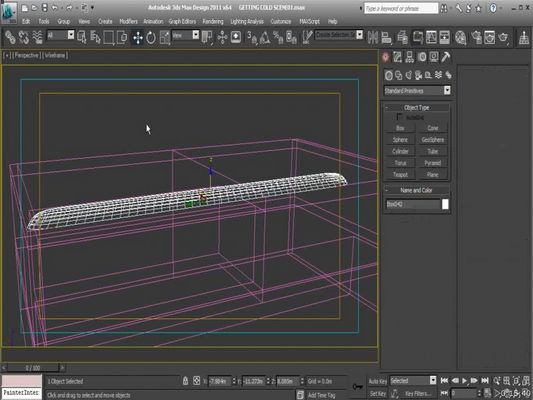Select the Link tool in toolbar
533x400 pixels.
pyautogui.click(x=10, y=37)
